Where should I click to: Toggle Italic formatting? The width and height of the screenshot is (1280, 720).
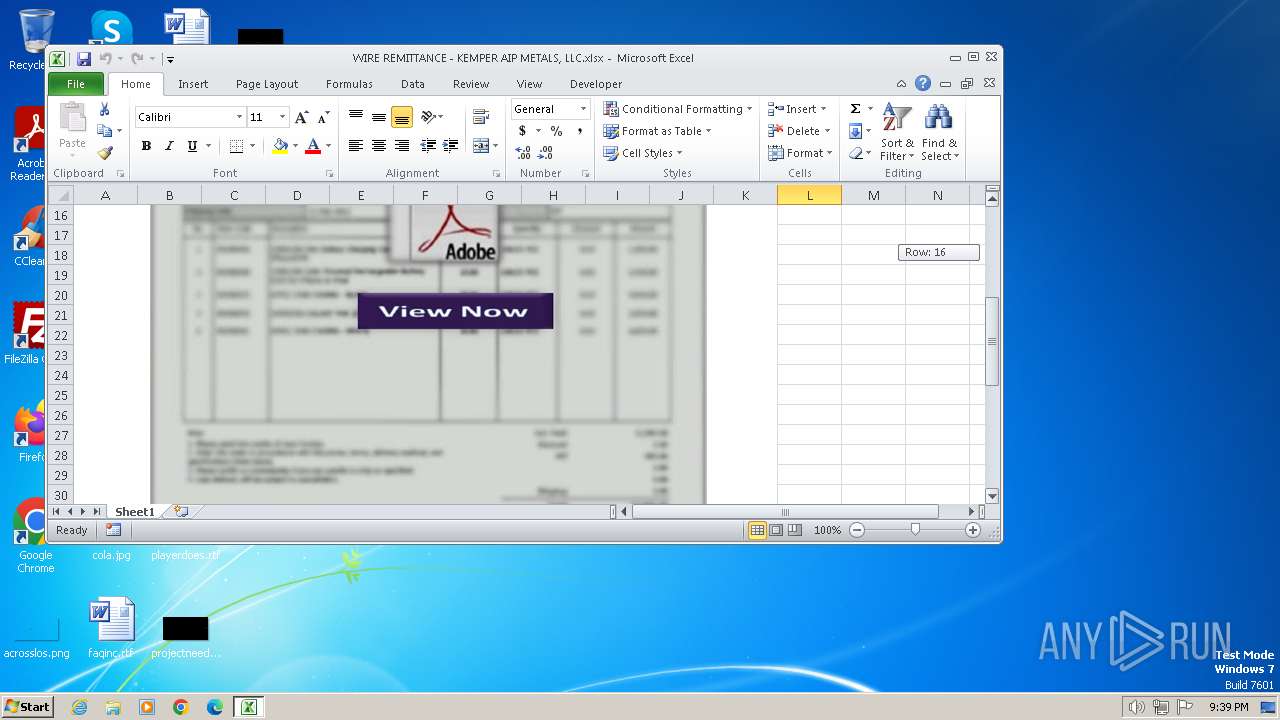[x=169, y=146]
